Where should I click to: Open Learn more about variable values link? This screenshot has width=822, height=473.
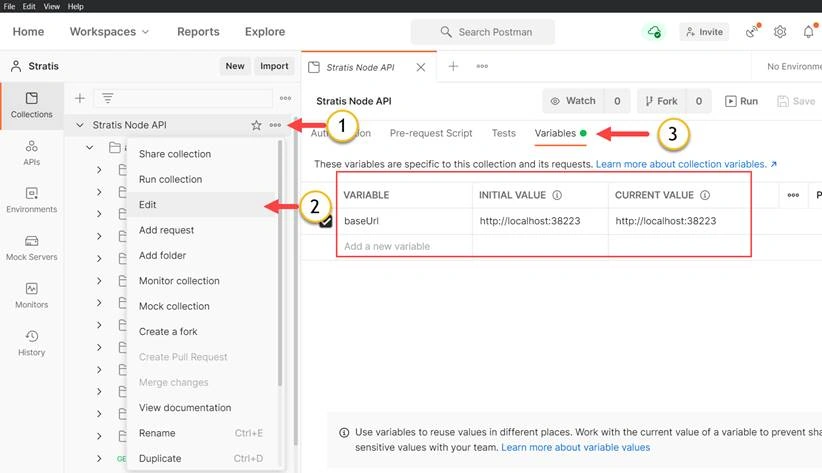576,447
